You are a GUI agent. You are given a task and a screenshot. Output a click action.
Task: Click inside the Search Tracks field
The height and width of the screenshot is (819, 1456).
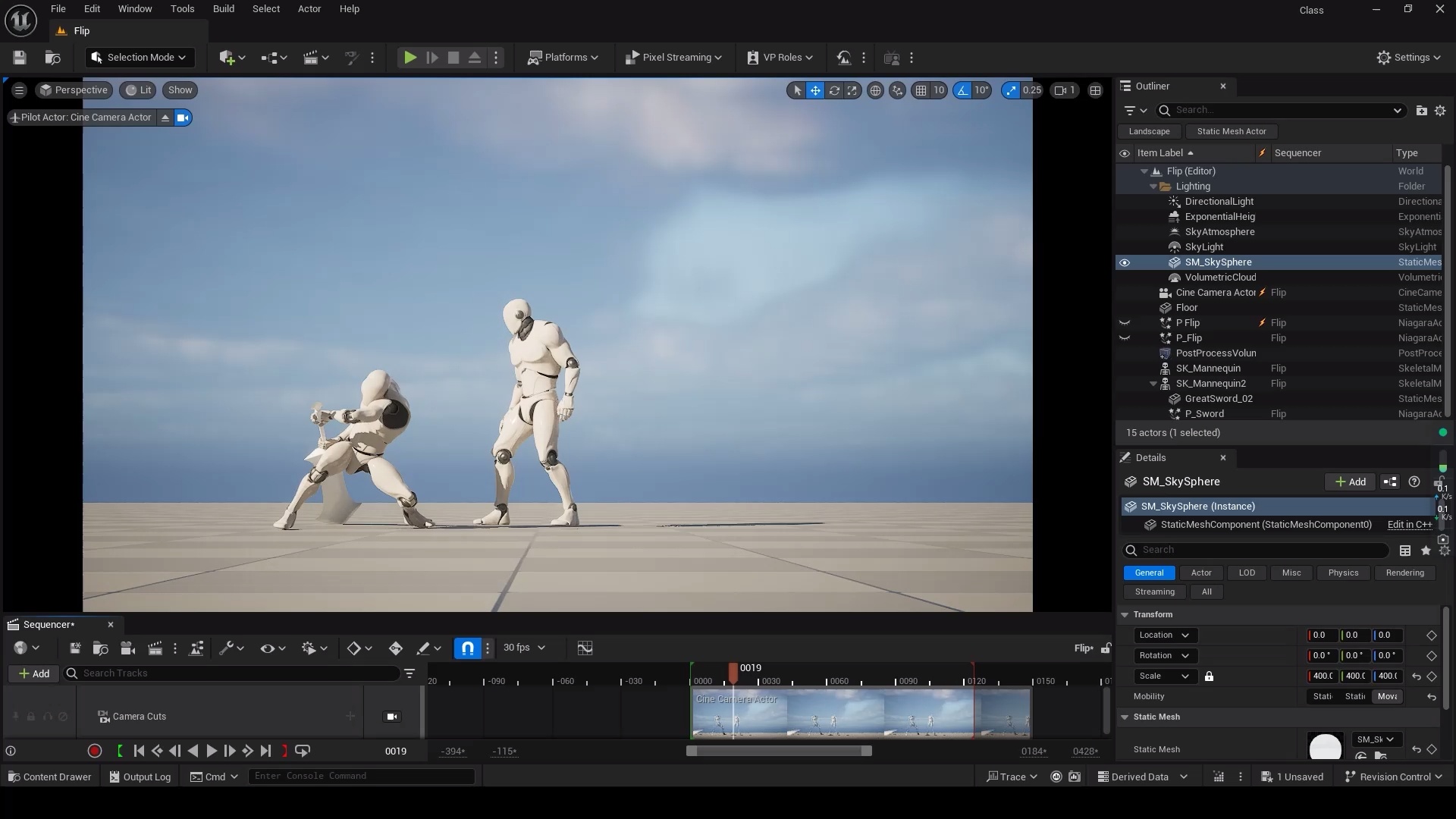click(227, 673)
